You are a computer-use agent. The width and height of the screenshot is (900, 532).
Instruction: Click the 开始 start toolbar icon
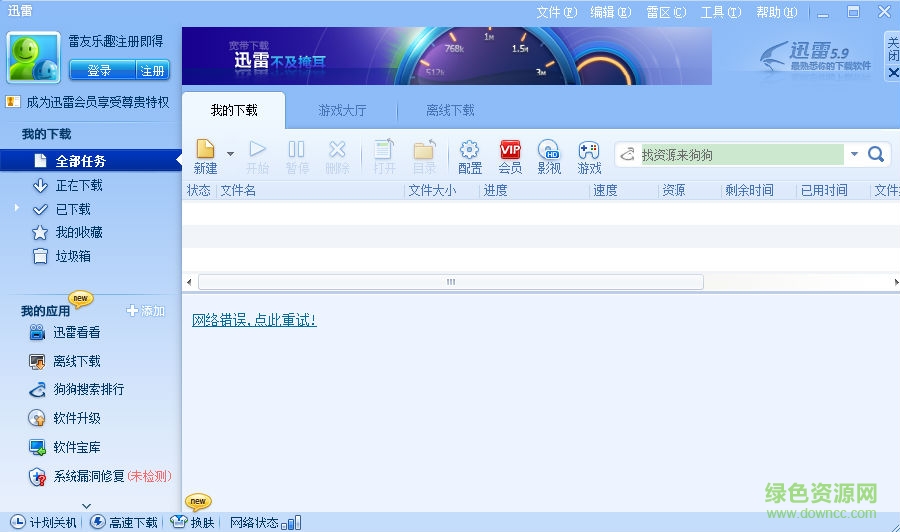[x=257, y=149]
